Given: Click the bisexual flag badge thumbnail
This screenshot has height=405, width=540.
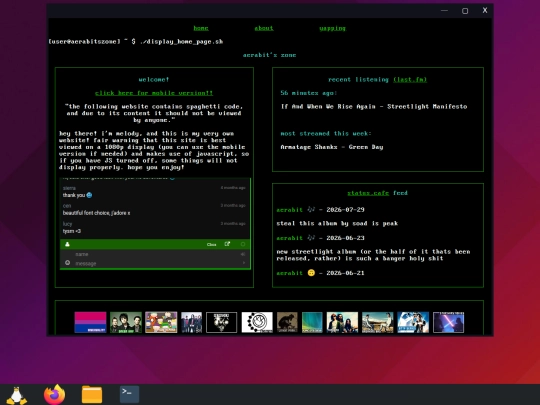Looking at the screenshot, I should pos(90,322).
